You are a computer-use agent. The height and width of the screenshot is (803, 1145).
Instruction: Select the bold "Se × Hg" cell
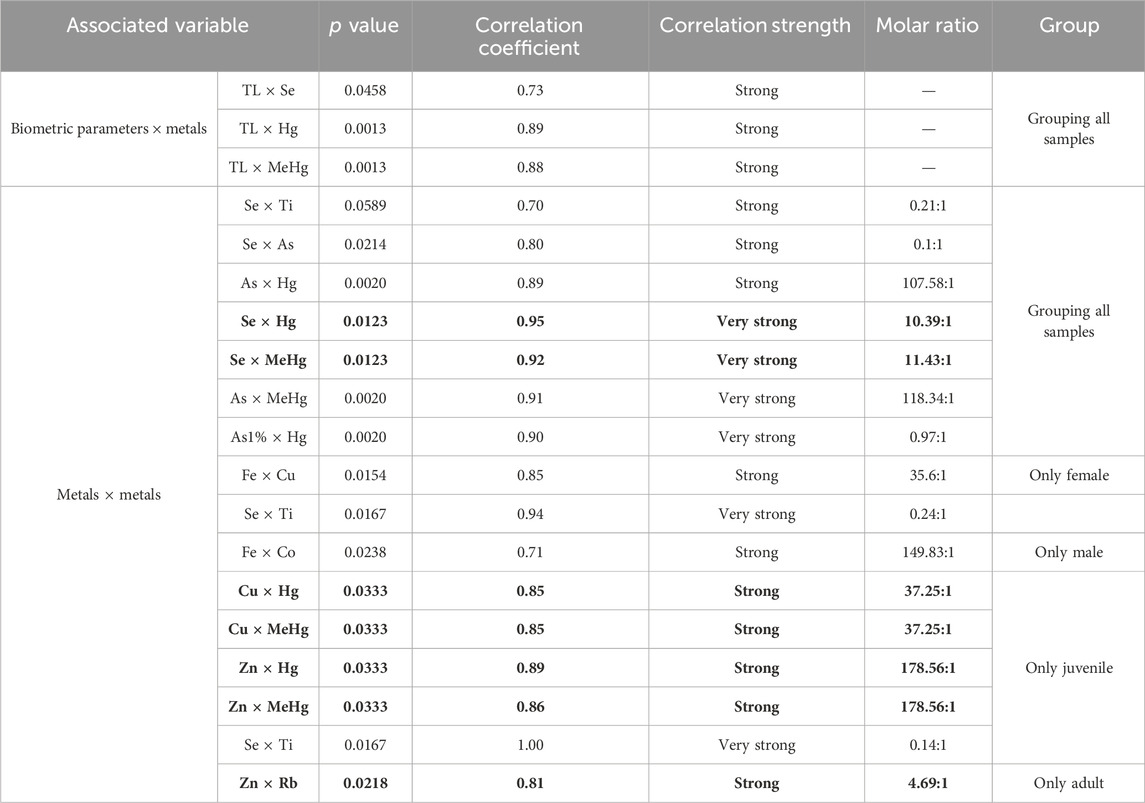268,322
